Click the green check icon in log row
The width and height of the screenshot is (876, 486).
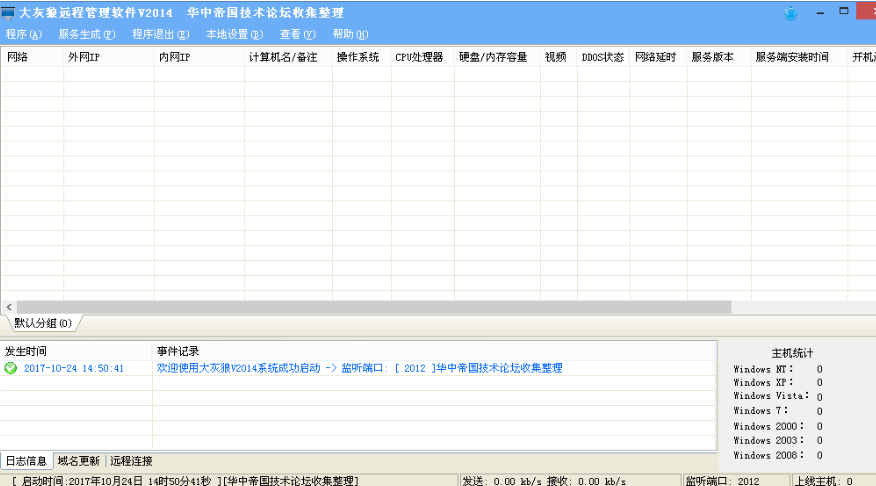(x=11, y=368)
